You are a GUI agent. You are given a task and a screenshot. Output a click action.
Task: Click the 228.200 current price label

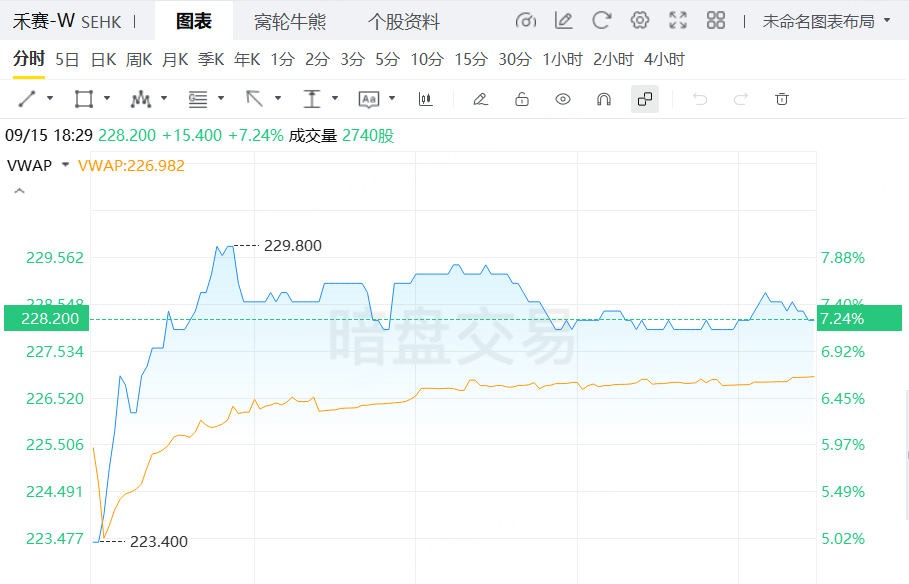tap(45, 318)
